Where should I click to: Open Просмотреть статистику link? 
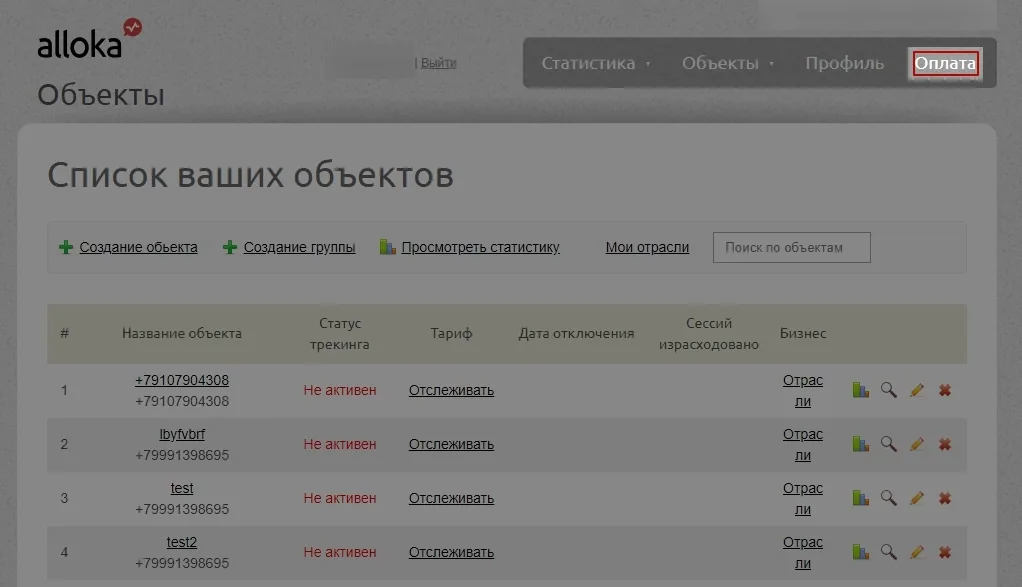[480, 248]
